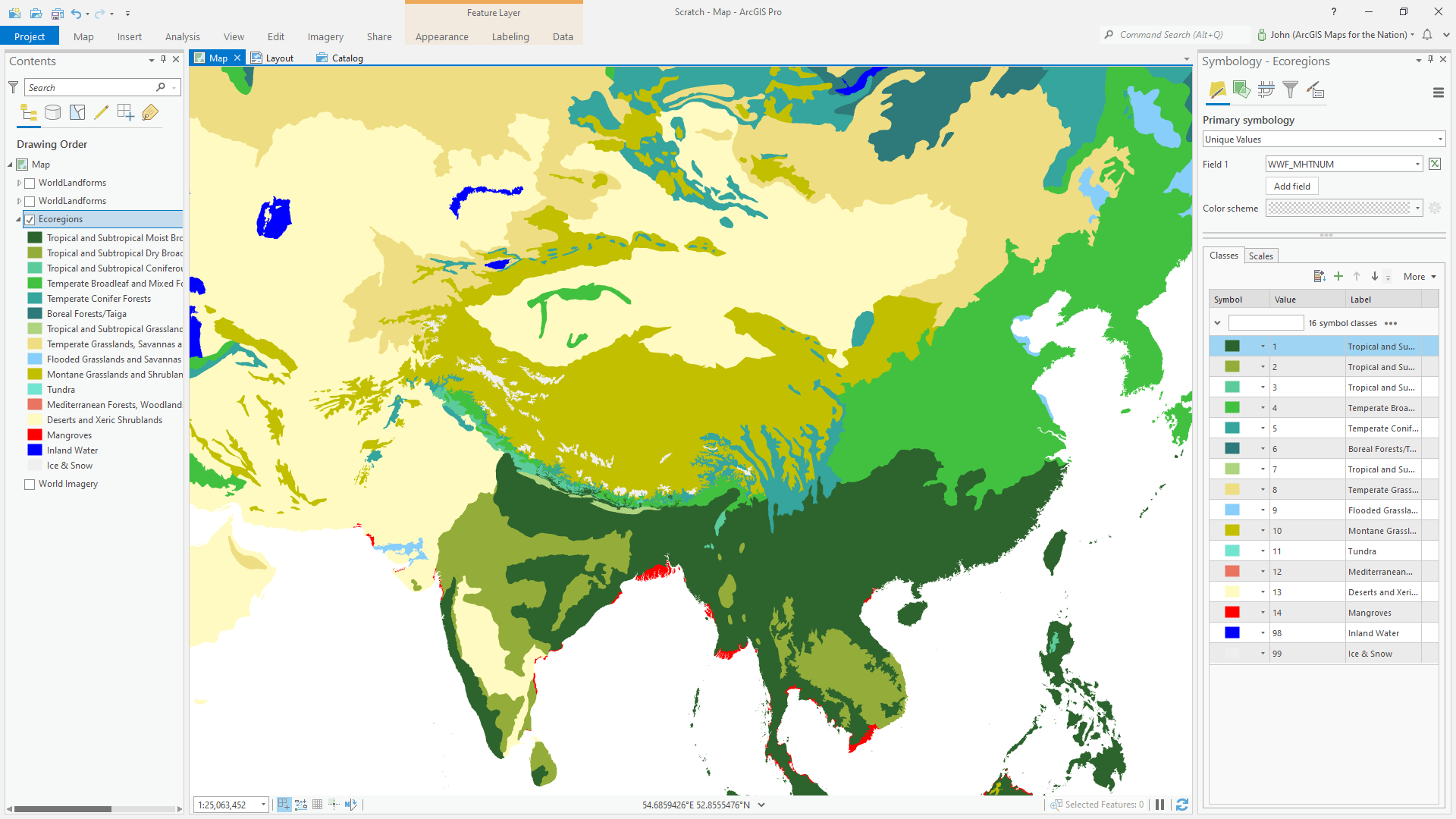Enable the World Imagery layer checkbox
1456x819 pixels.
click(x=30, y=485)
